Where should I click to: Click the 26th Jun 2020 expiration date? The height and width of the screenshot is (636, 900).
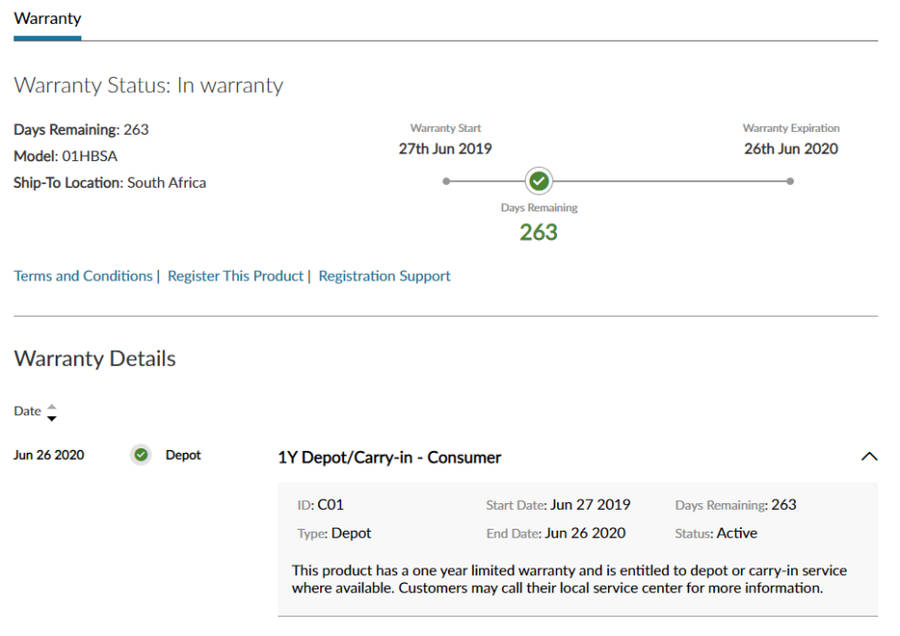pos(791,149)
